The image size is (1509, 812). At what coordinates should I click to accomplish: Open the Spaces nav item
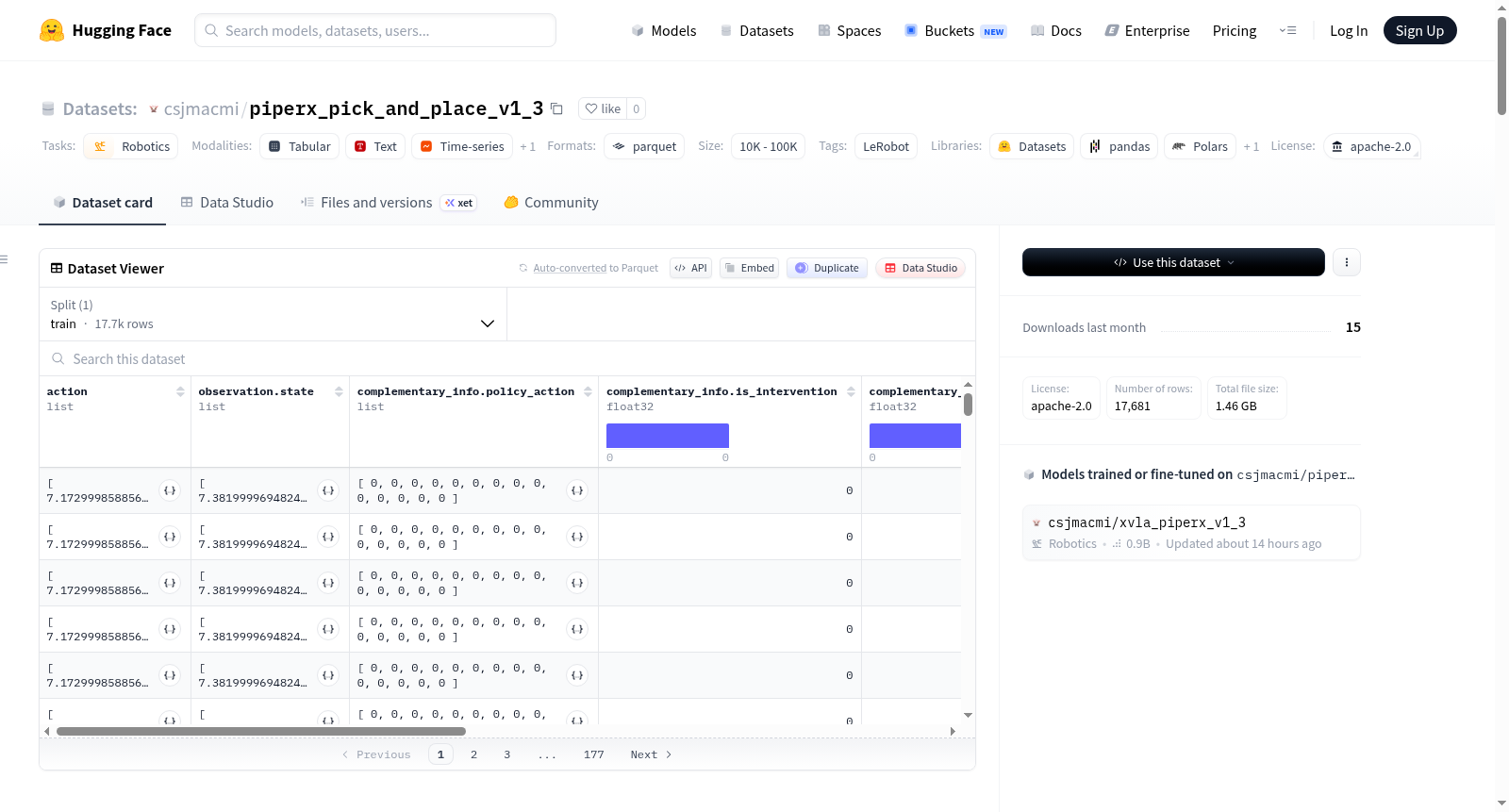(850, 30)
